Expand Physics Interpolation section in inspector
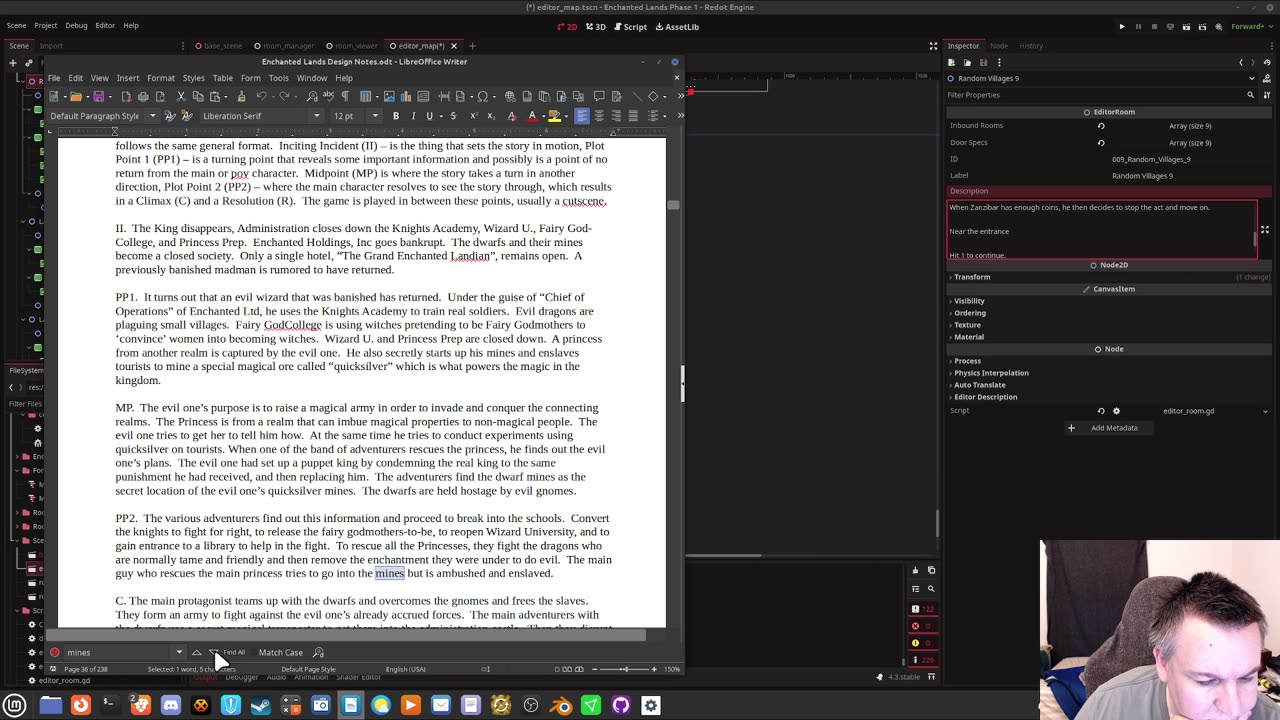Viewport: 1280px width, 720px height. (989, 373)
